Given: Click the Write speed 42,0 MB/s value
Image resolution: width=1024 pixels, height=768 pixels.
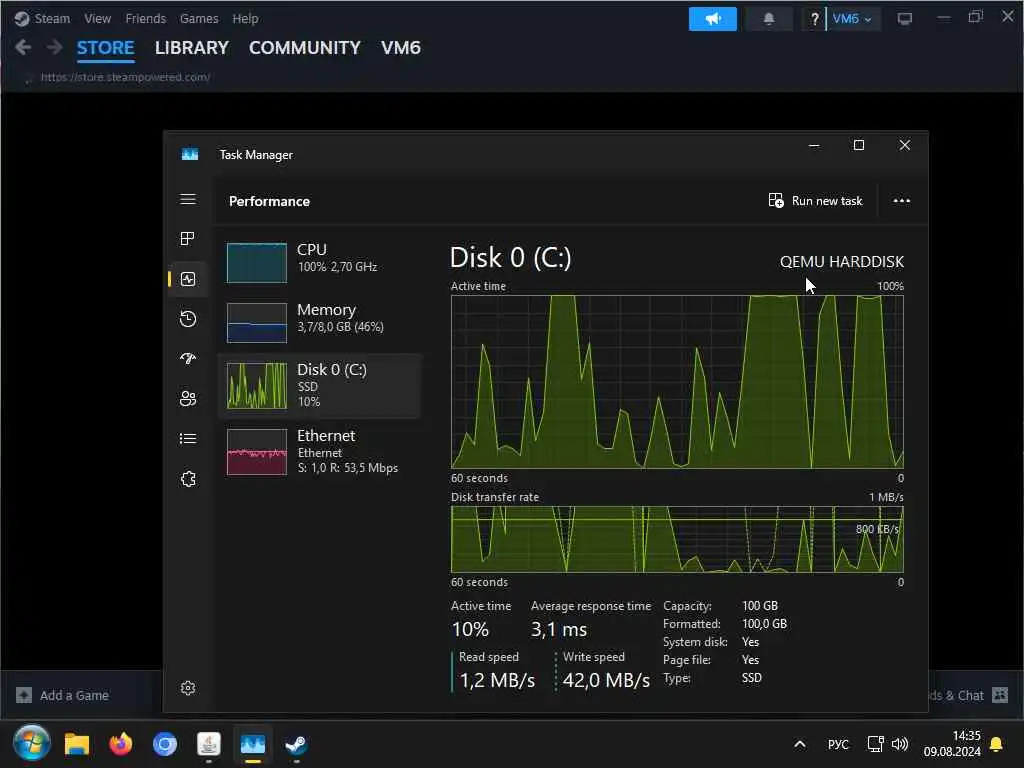Looking at the screenshot, I should pyautogui.click(x=606, y=680).
